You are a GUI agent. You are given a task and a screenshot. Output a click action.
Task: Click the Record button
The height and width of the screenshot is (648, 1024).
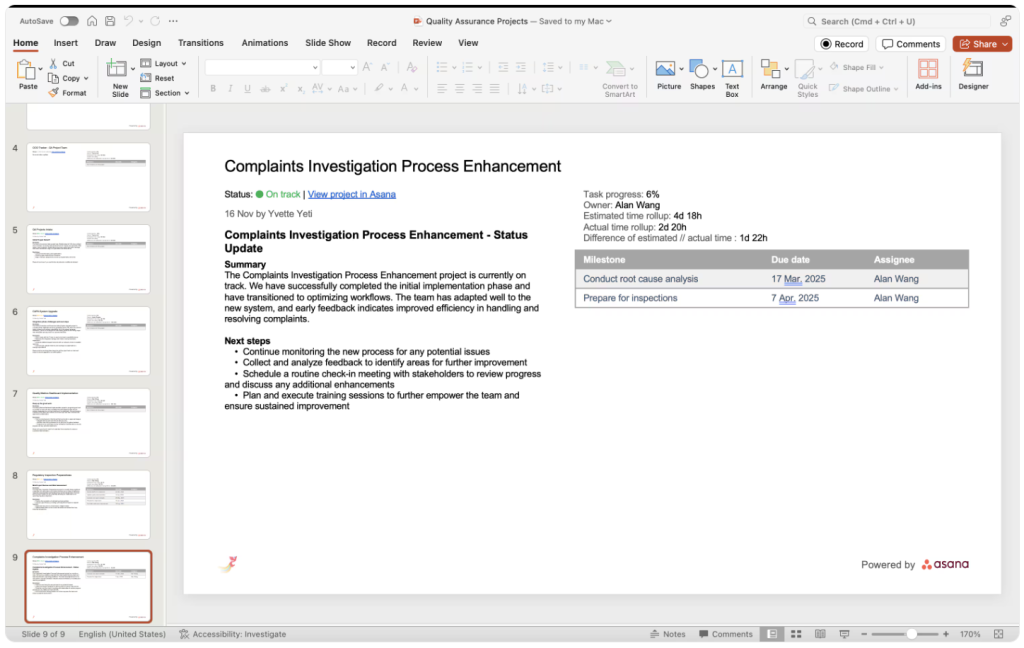[x=842, y=44]
